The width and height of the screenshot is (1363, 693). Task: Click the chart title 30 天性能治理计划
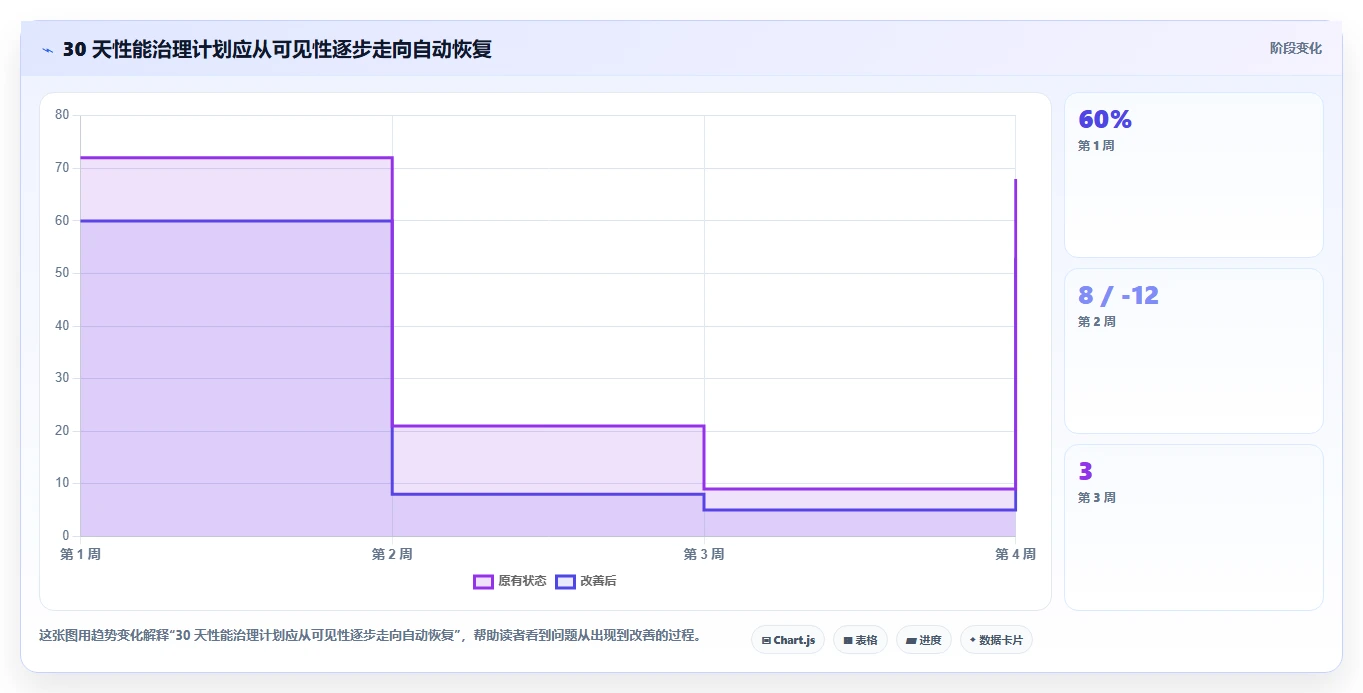(277, 49)
